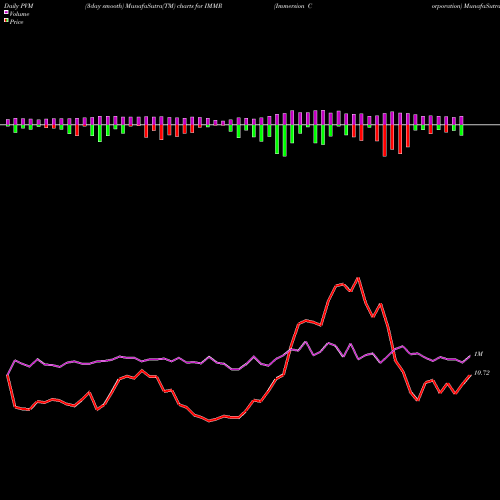Click the peak of the red price line
The height and width of the screenshot is (500, 500).
coord(358,278)
